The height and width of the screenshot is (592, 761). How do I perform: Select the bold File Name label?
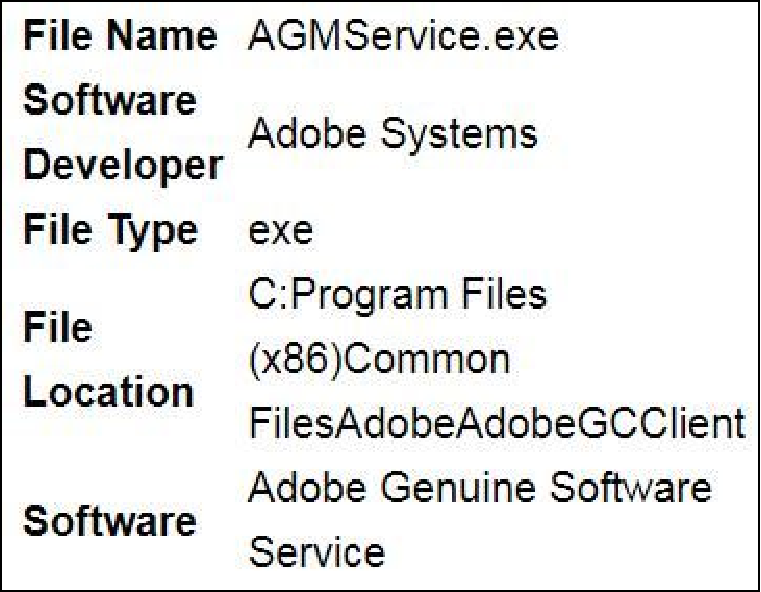click(120, 36)
